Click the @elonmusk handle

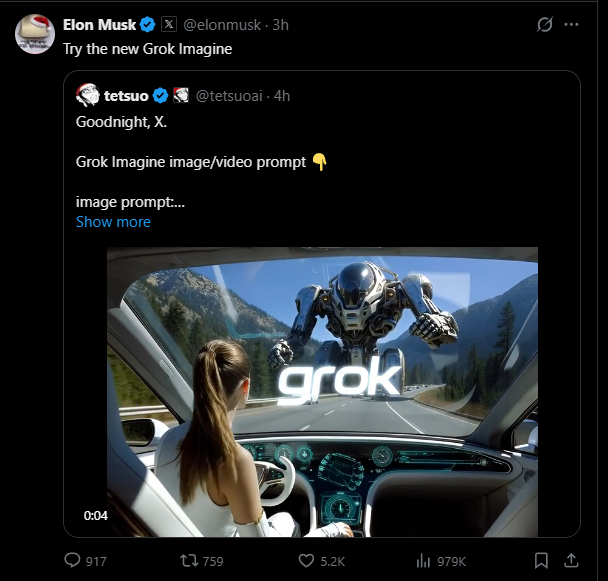(221, 25)
